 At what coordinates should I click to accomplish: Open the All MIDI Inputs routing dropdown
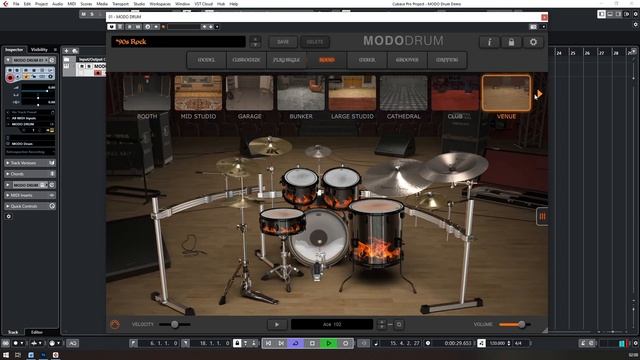pyautogui.click(x=30, y=118)
